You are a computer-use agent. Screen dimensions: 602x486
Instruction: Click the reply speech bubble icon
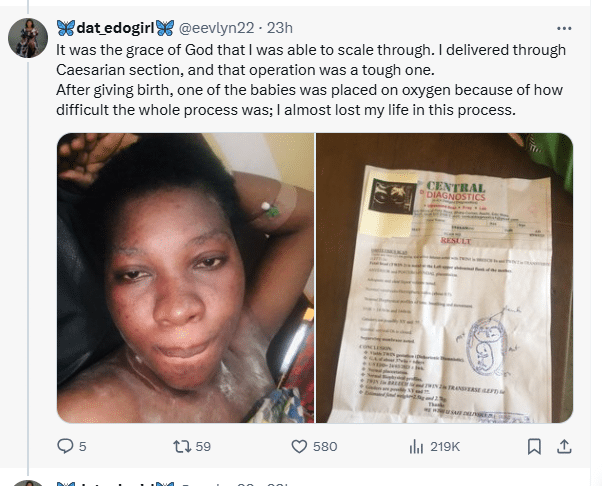67,446
